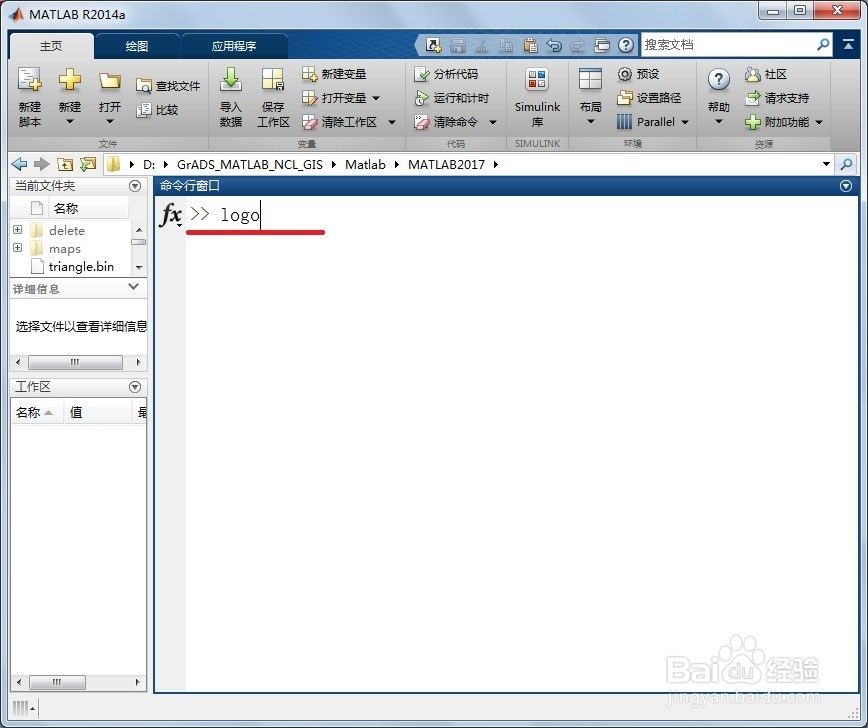Select triangle.bin file
868x728 pixels.
pyautogui.click(x=81, y=267)
